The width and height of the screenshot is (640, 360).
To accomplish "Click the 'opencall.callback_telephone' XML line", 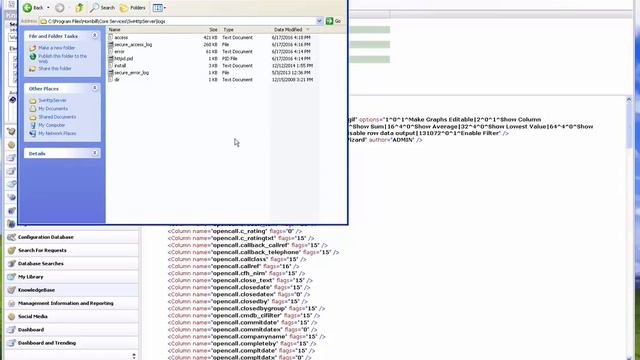I will (x=253, y=253).
